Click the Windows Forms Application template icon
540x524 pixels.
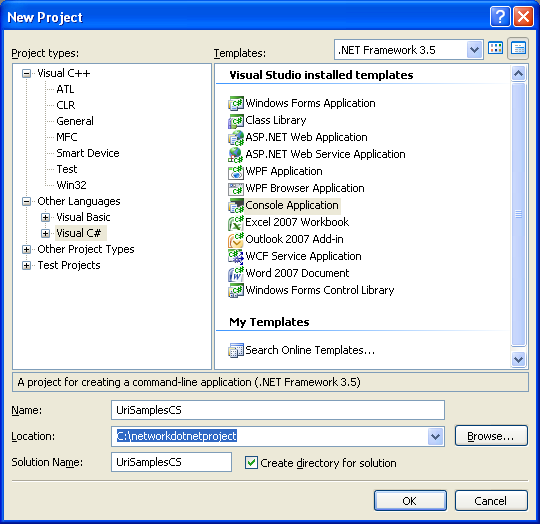click(x=236, y=103)
